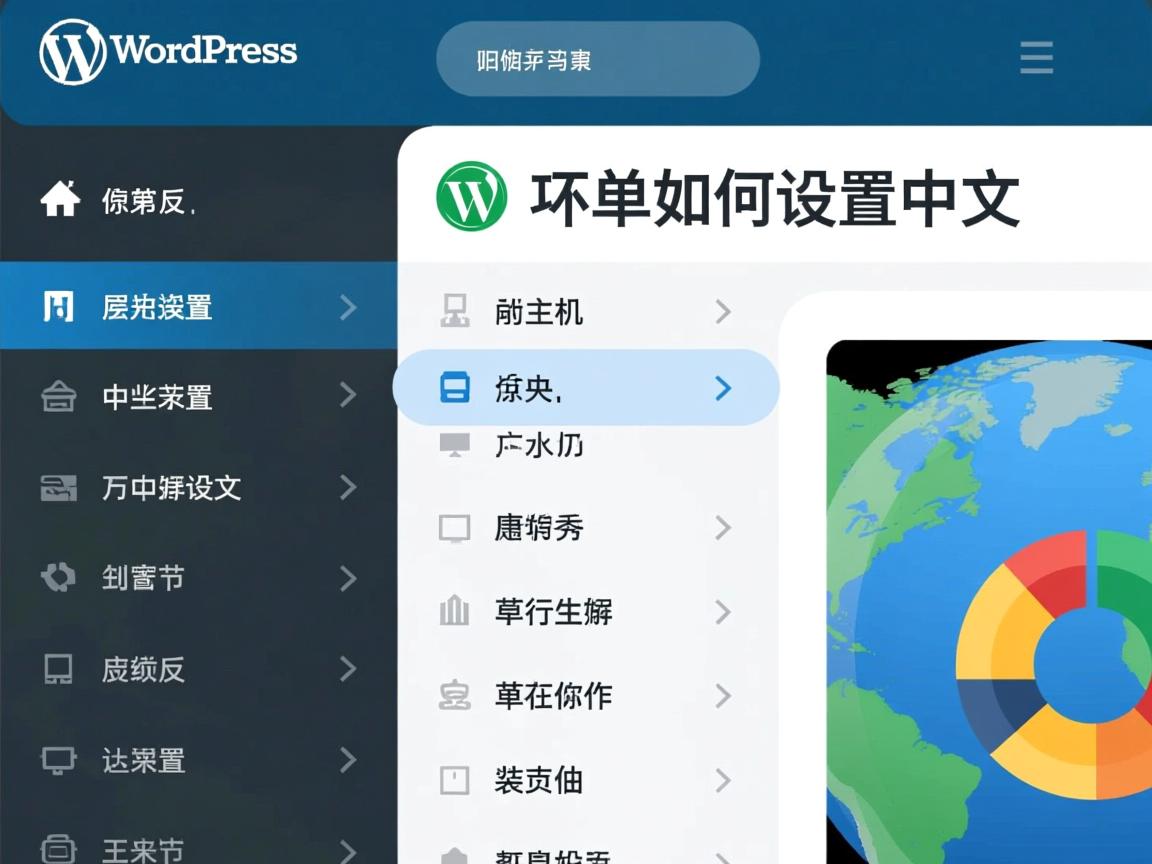Select the display icon beside 达枈置
This screenshot has height=864, width=1152.
point(60,760)
